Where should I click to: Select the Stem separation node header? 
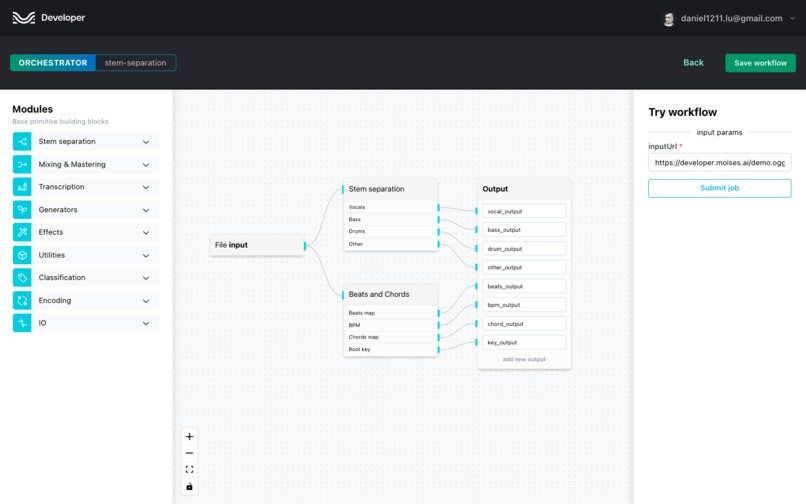(390, 189)
